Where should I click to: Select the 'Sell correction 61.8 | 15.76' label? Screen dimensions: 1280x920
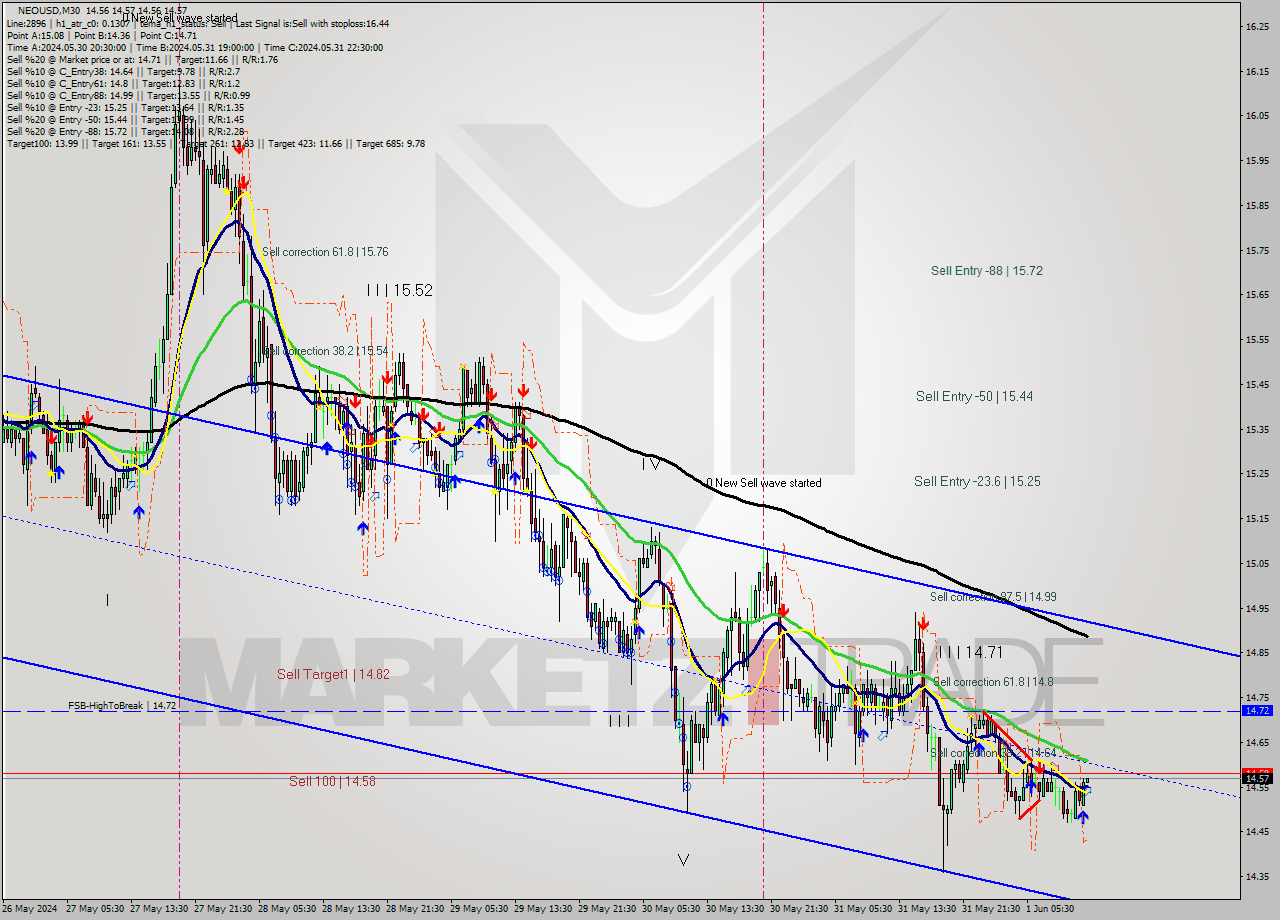point(325,252)
